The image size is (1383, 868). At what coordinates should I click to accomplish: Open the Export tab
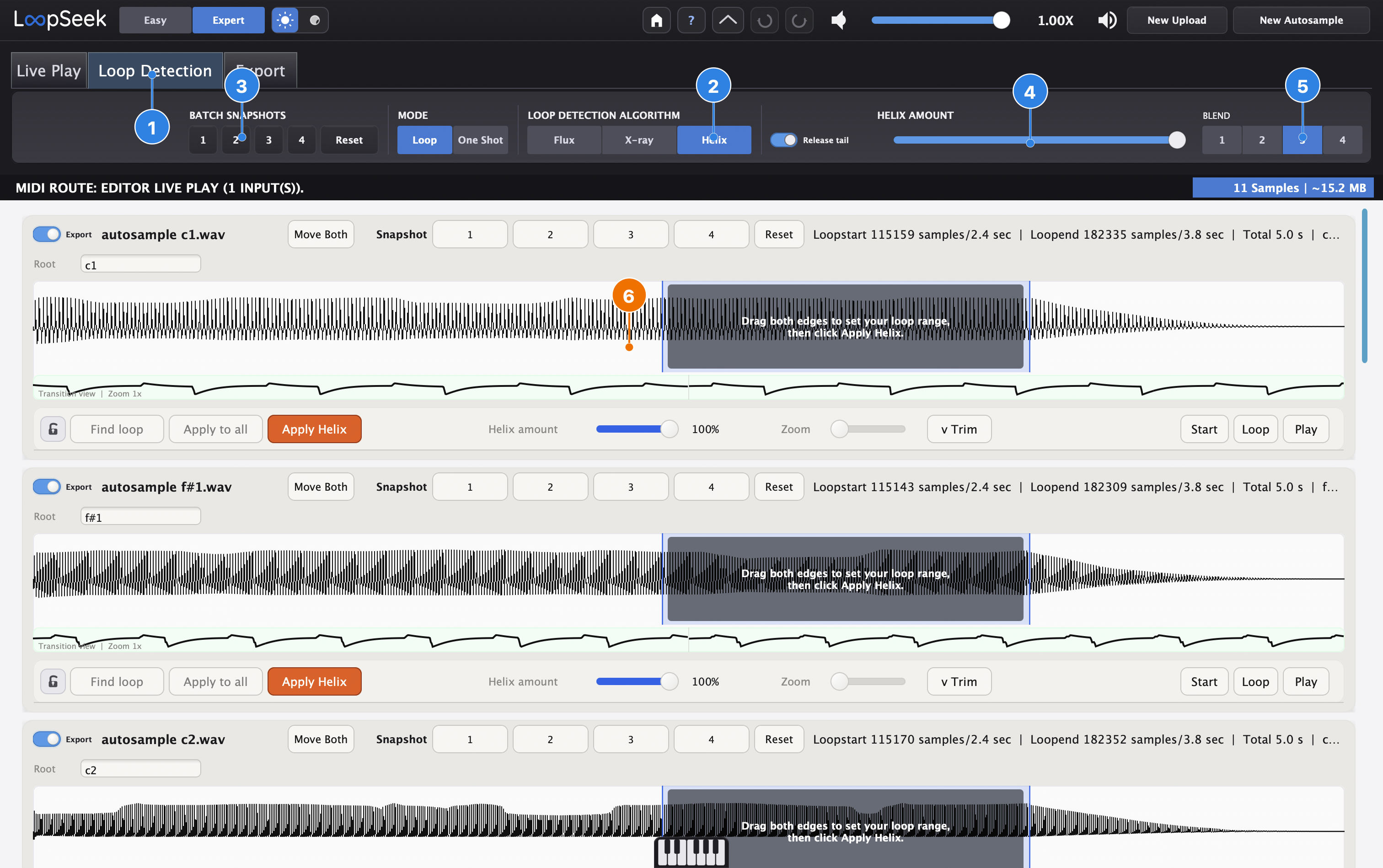pyautogui.click(x=261, y=70)
